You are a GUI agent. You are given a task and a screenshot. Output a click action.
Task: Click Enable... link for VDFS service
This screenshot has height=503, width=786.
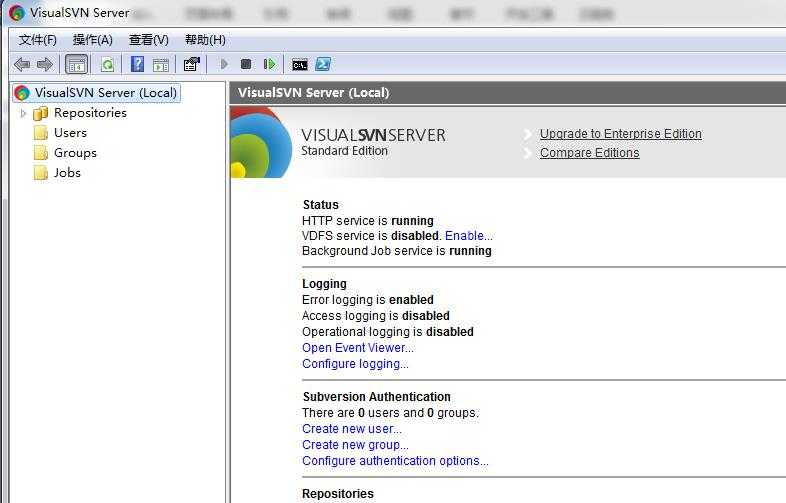click(x=469, y=236)
